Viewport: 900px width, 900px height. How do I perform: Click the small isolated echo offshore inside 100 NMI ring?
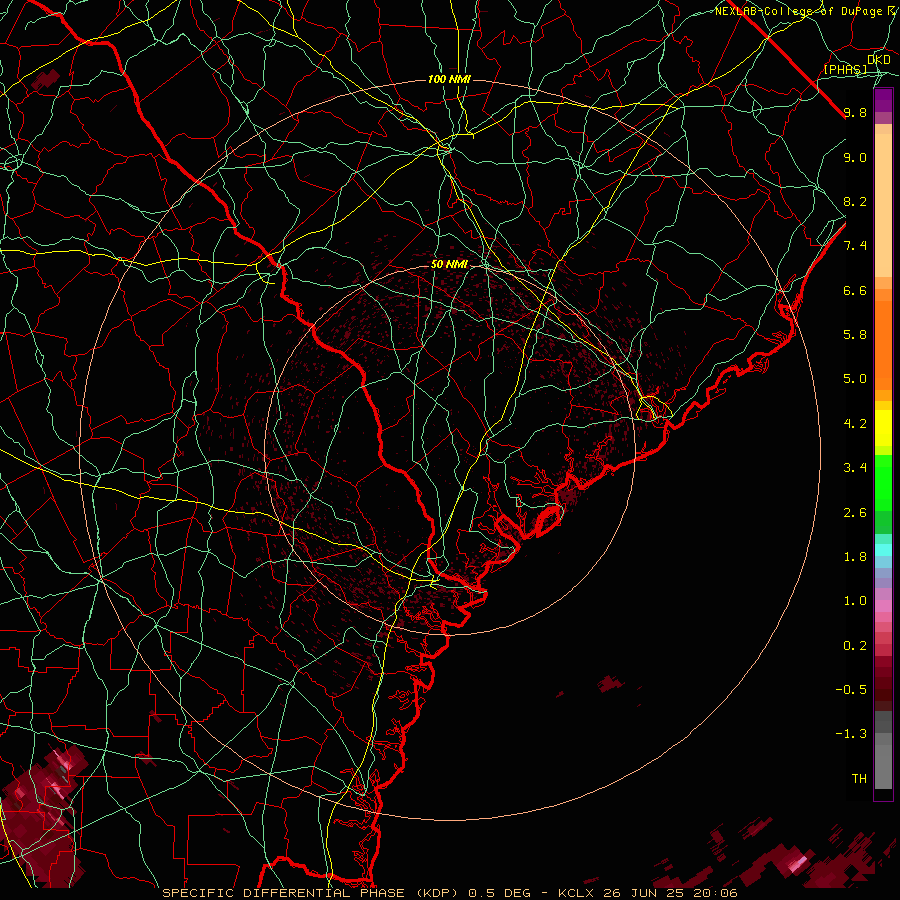(610, 684)
